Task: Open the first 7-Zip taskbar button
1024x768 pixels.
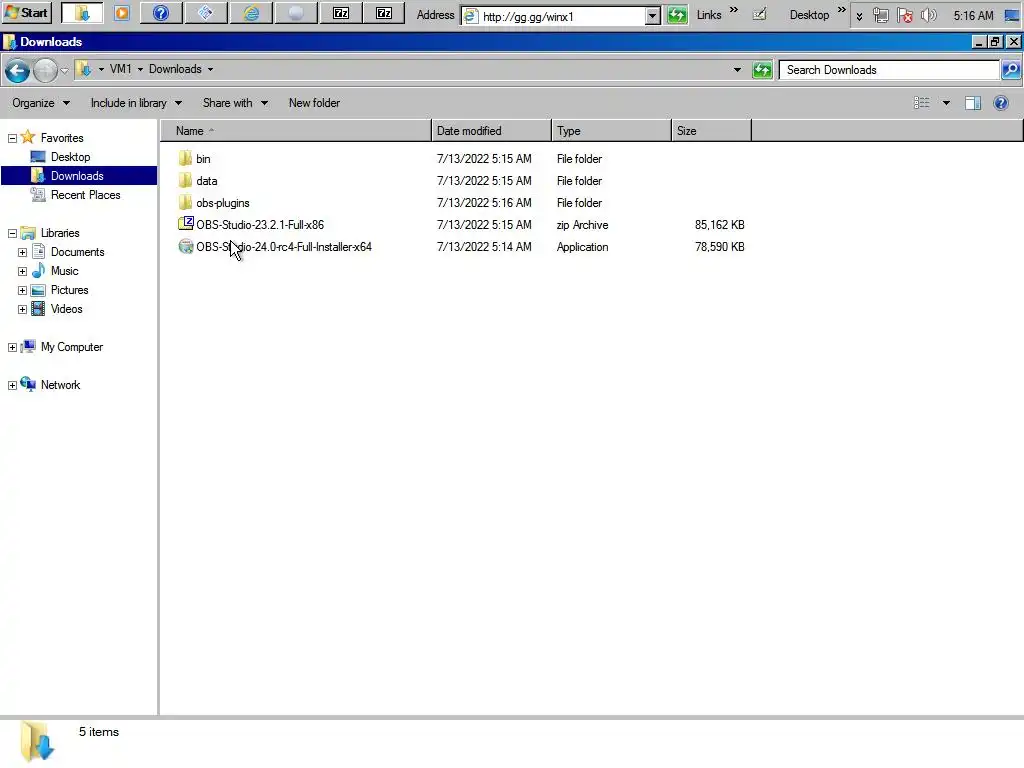Action: point(341,13)
